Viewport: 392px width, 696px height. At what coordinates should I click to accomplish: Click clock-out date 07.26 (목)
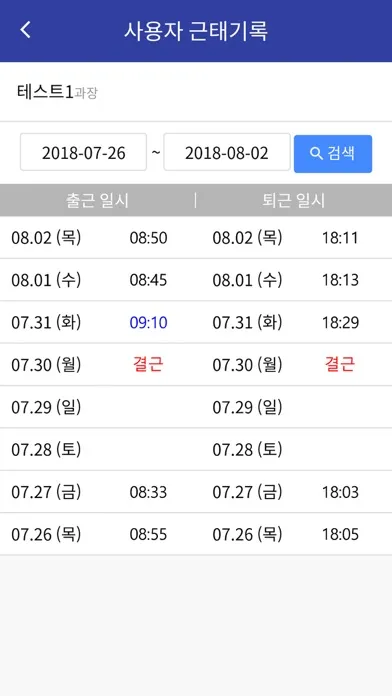point(247,534)
